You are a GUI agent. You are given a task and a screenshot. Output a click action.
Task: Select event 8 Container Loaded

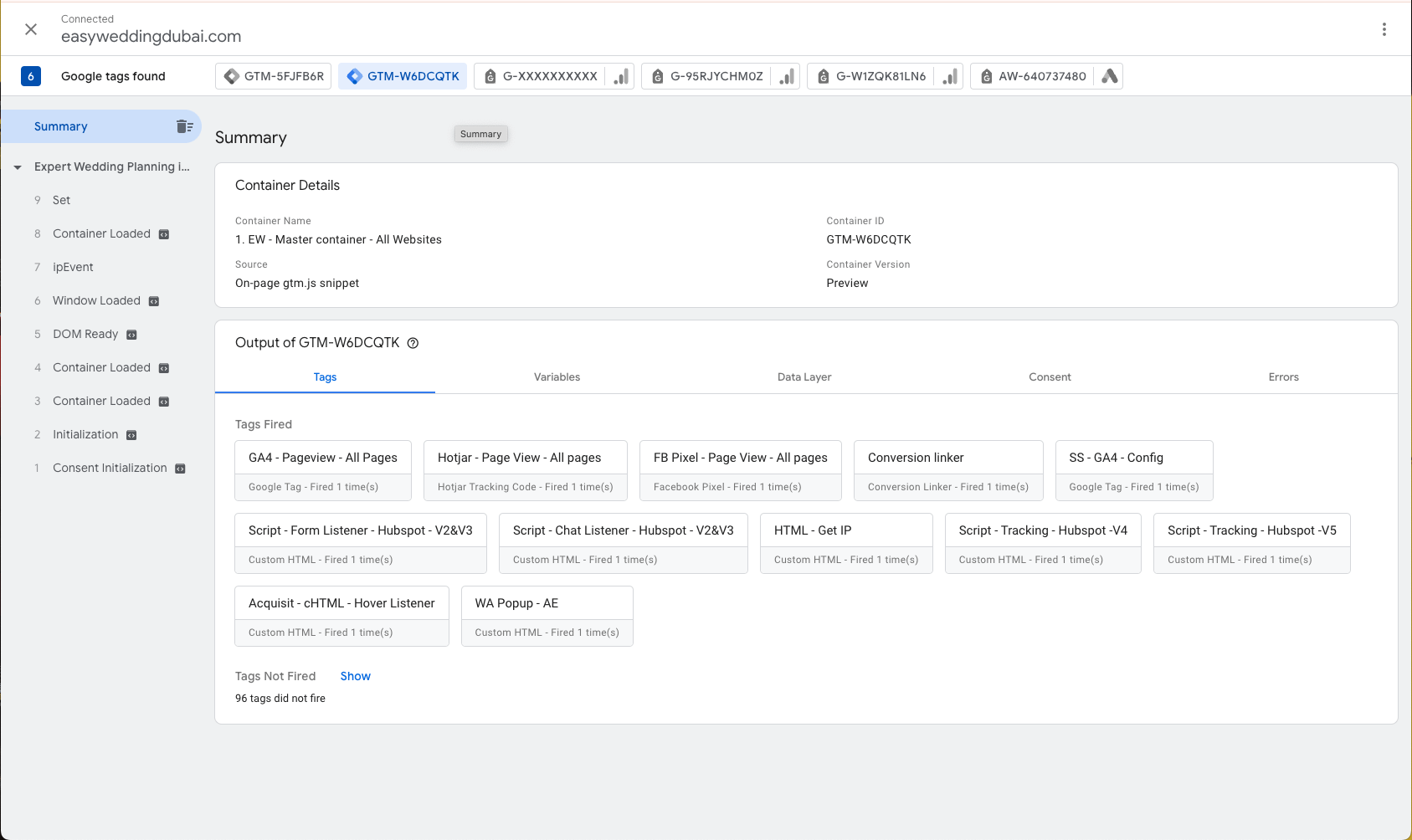pyautogui.click(x=100, y=233)
